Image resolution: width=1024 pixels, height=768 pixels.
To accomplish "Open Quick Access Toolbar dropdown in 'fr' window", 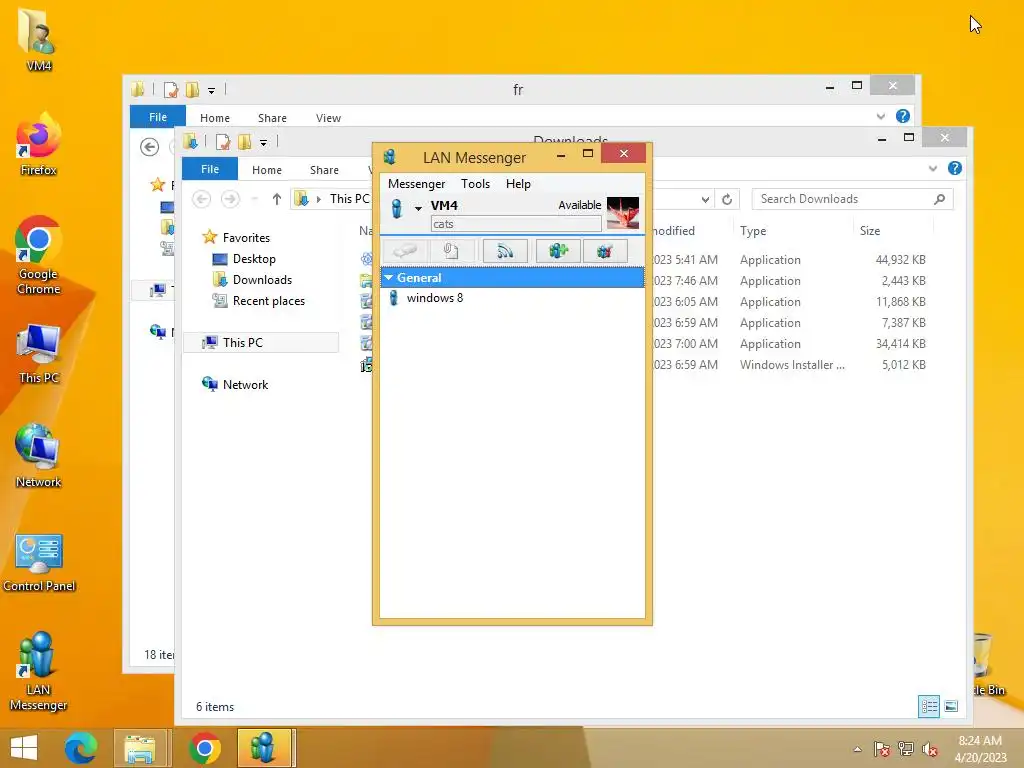I will [x=211, y=90].
